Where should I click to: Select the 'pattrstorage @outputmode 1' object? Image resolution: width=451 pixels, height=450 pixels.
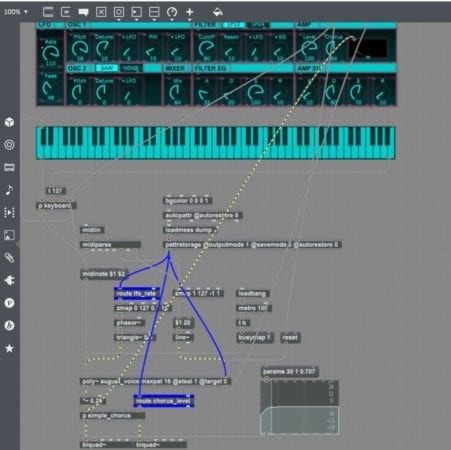click(252, 245)
